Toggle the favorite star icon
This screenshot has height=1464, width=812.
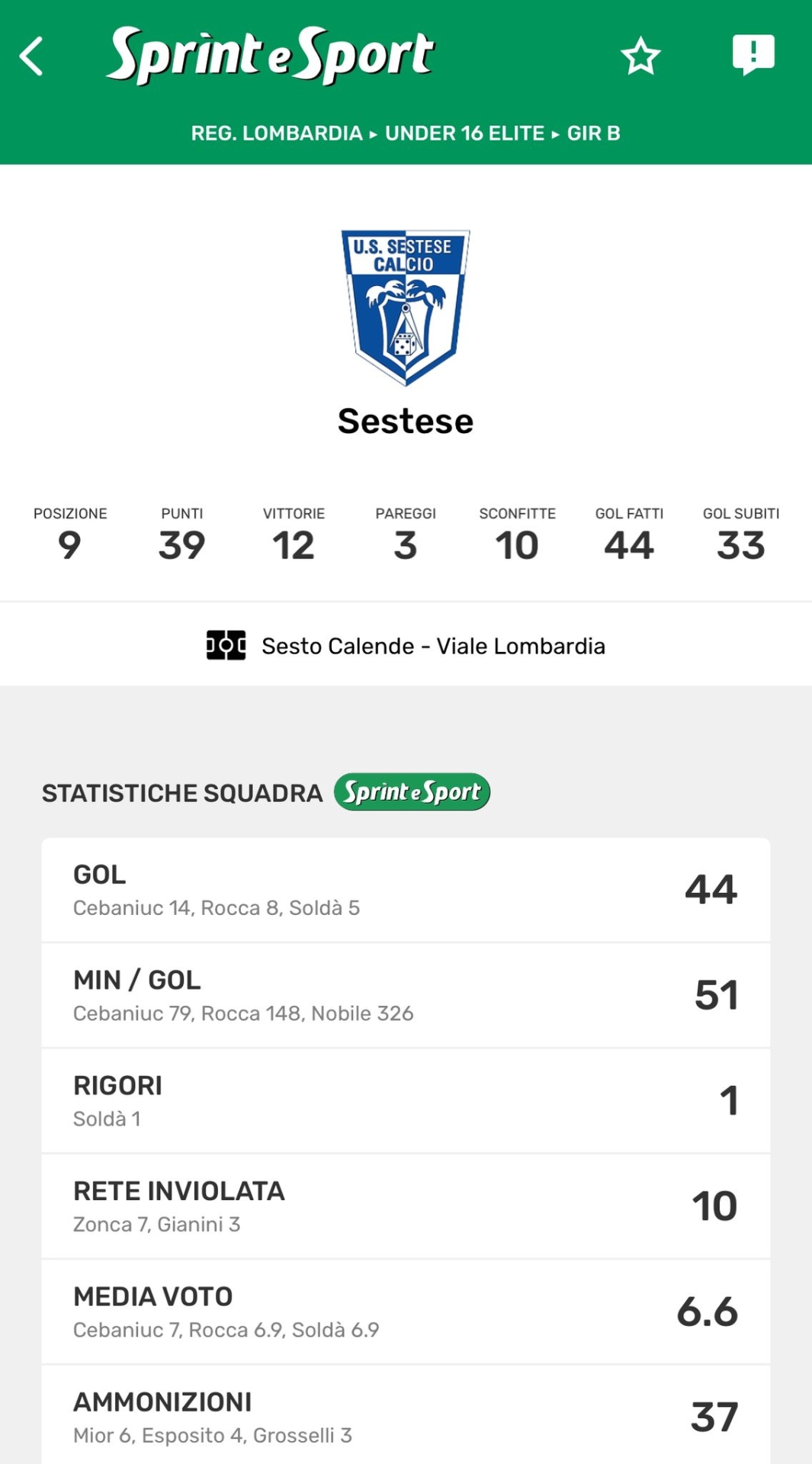[640, 56]
